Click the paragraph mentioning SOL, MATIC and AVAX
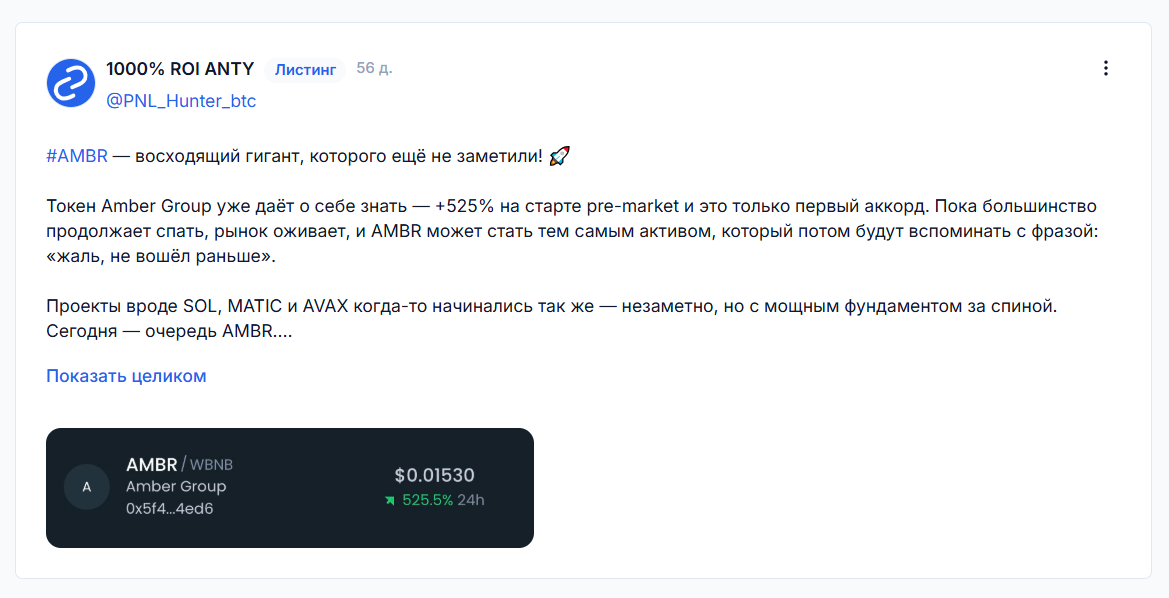 pos(551,318)
